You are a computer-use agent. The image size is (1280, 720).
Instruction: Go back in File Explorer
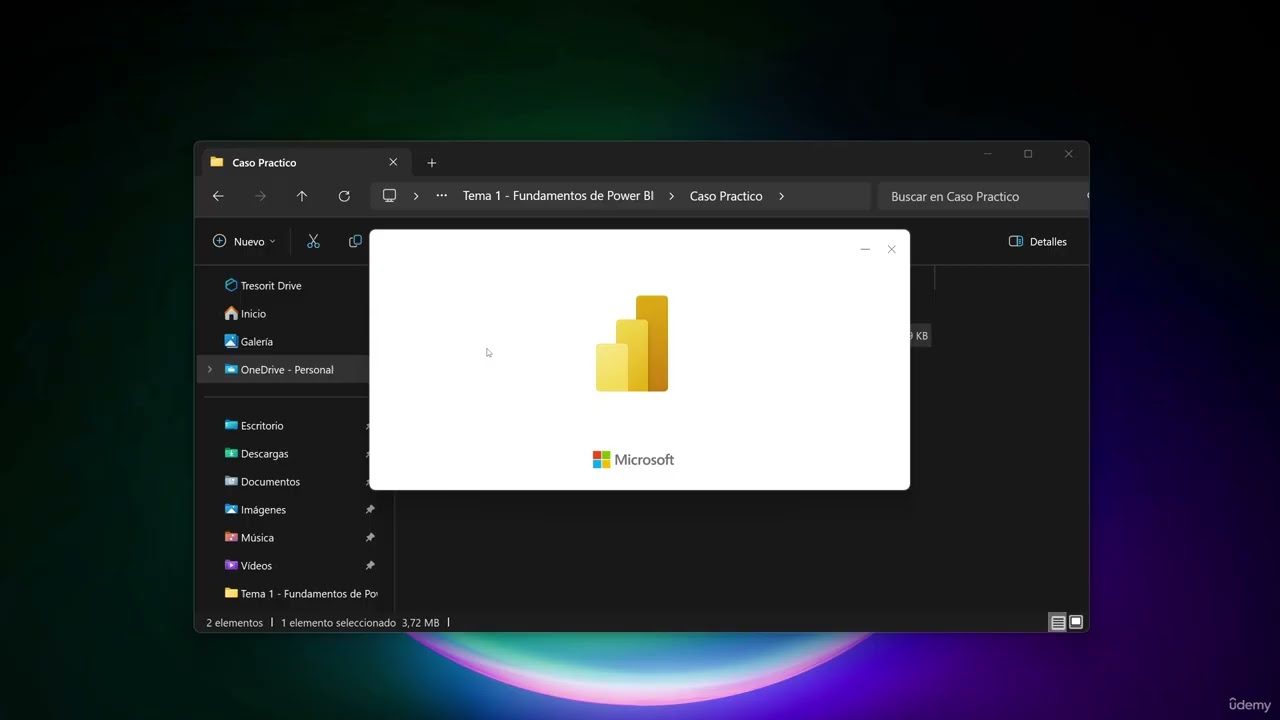pos(218,196)
